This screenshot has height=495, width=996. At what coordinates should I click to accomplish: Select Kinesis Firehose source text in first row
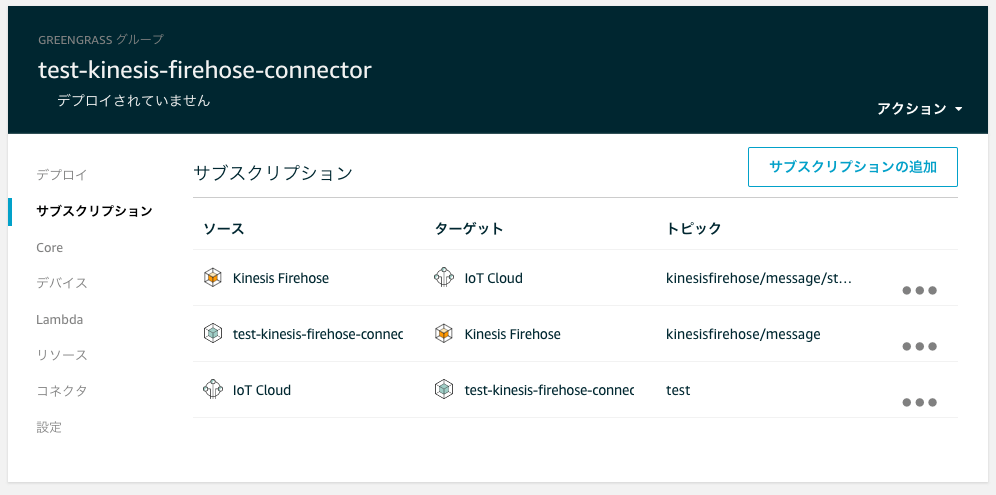pos(281,278)
